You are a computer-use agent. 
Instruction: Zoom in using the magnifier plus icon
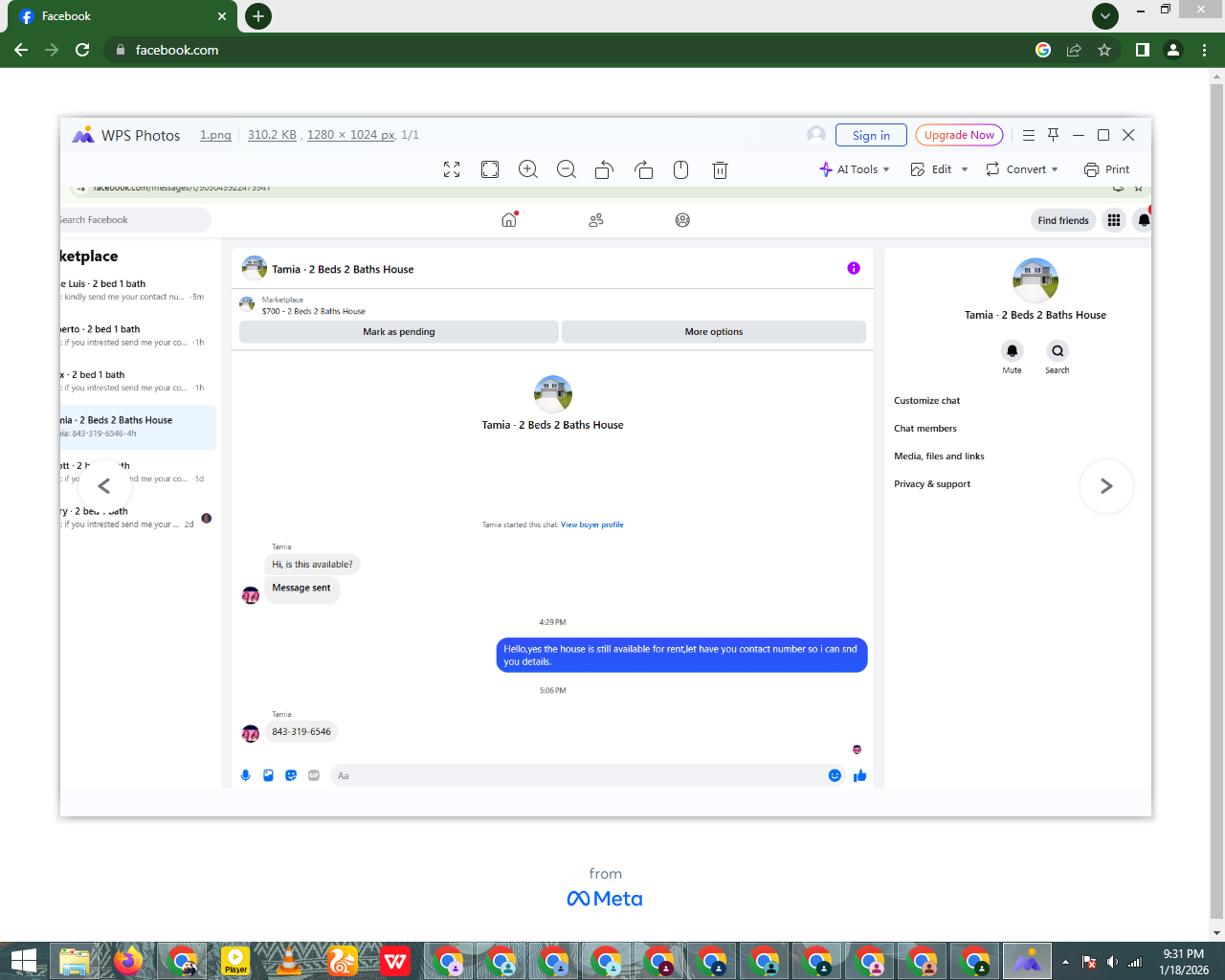coord(528,169)
